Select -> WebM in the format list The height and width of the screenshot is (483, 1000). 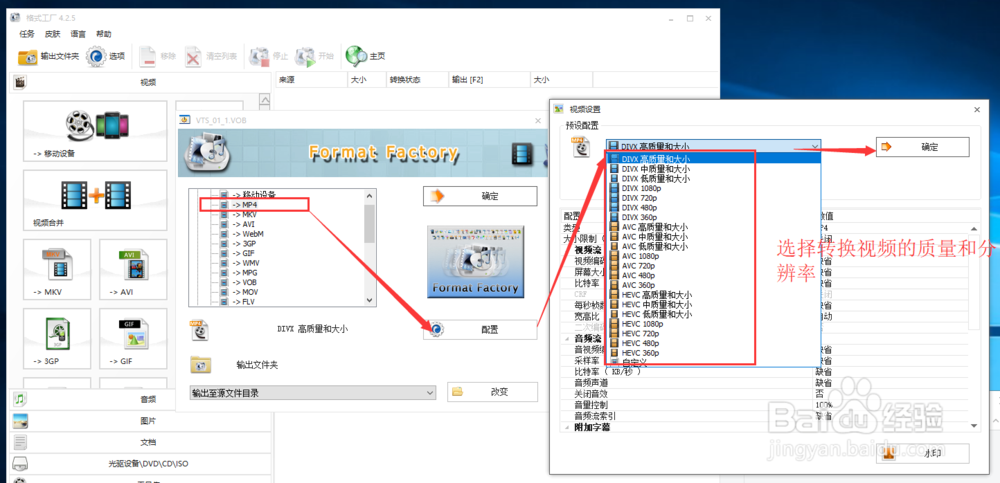248,234
